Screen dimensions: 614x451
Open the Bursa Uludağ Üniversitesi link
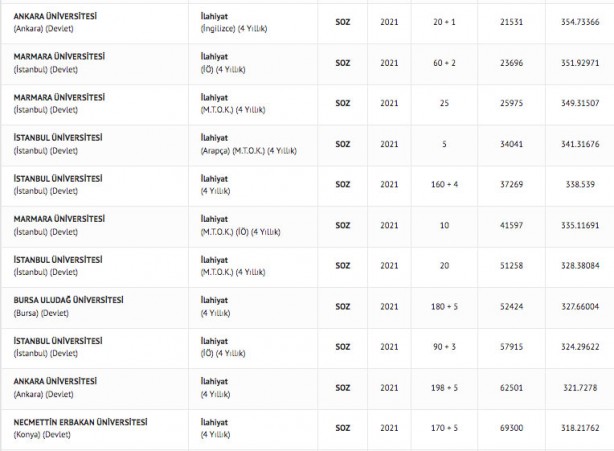69,299
